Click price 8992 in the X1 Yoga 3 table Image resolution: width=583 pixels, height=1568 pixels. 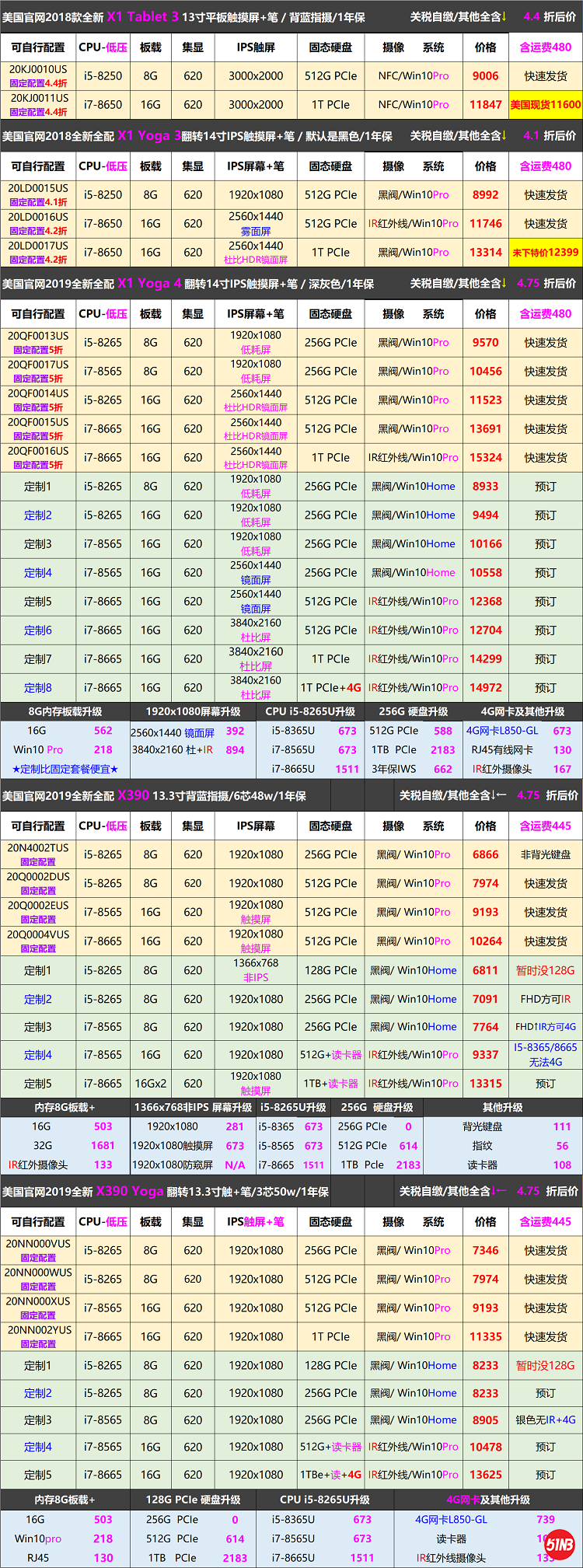[486, 195]
